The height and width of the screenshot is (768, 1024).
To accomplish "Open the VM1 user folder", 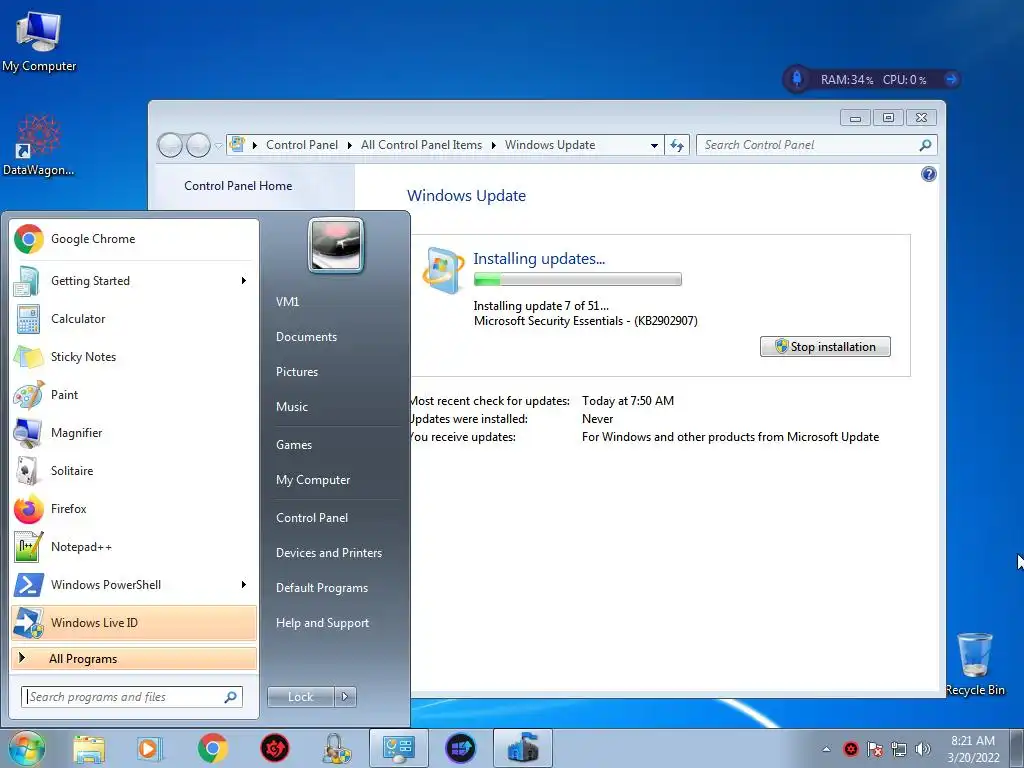I will [x=287, y=302].
